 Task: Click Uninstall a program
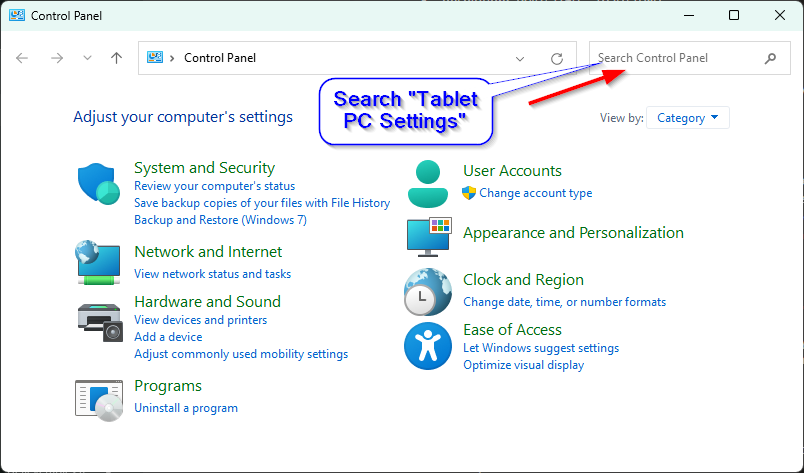(x=186, y=408)
